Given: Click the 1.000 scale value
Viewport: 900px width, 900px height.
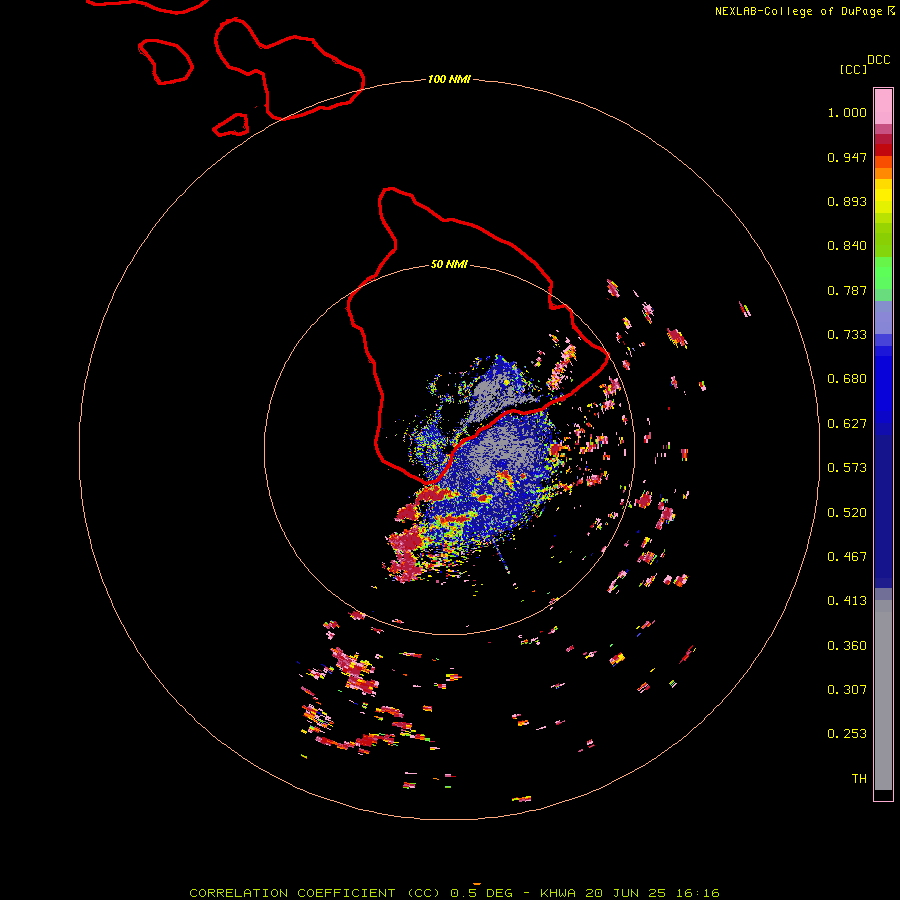Looking at the screenshot, I should pos(847,112).
